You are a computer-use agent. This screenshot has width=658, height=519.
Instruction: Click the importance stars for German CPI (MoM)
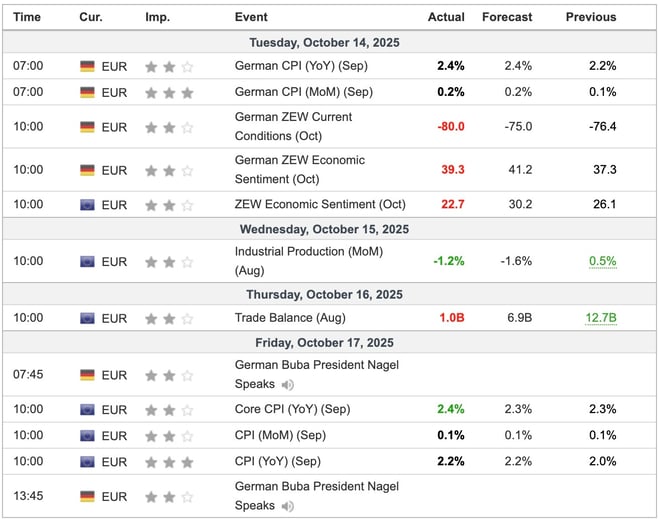pos(168,92)
